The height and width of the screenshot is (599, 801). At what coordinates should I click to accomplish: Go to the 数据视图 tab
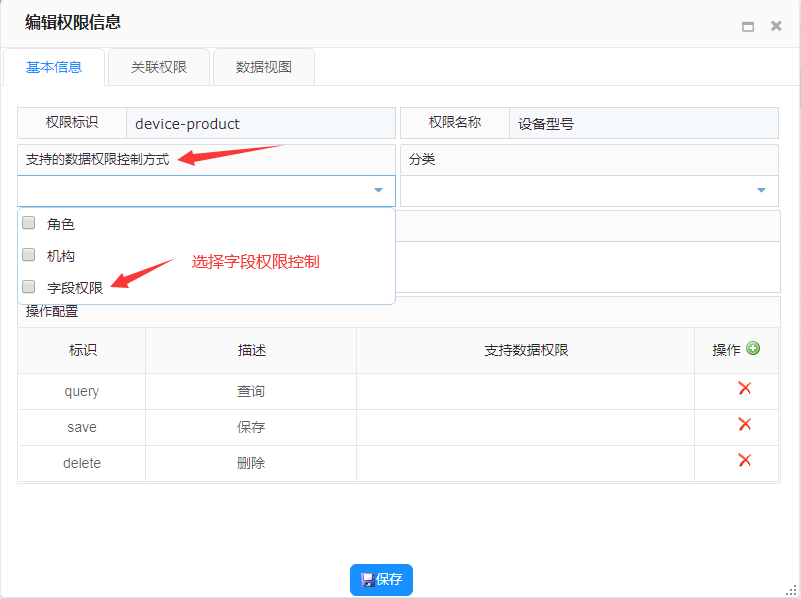[264, 67]
